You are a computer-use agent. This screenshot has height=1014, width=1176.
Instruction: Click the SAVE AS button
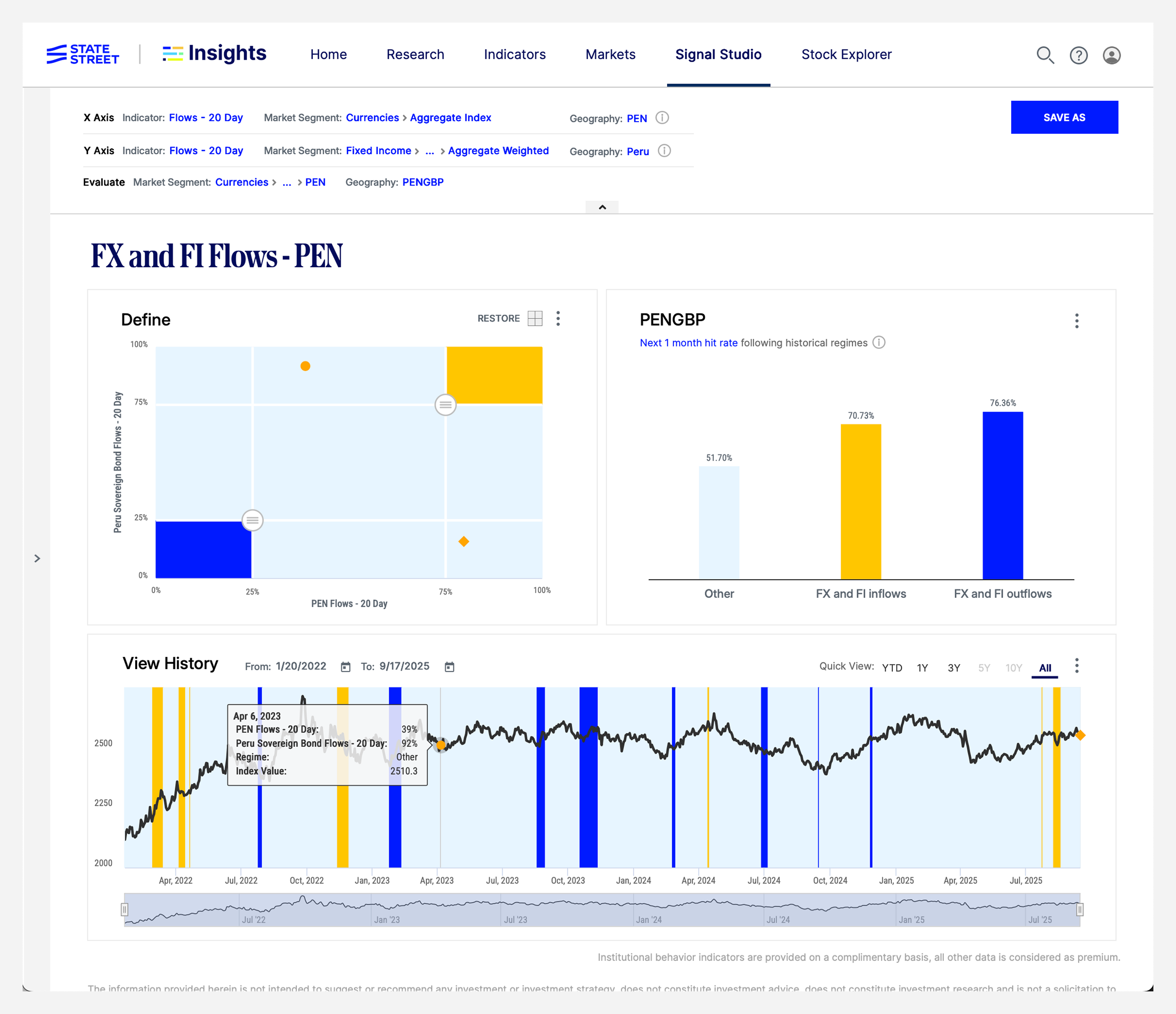point(1063,117)
